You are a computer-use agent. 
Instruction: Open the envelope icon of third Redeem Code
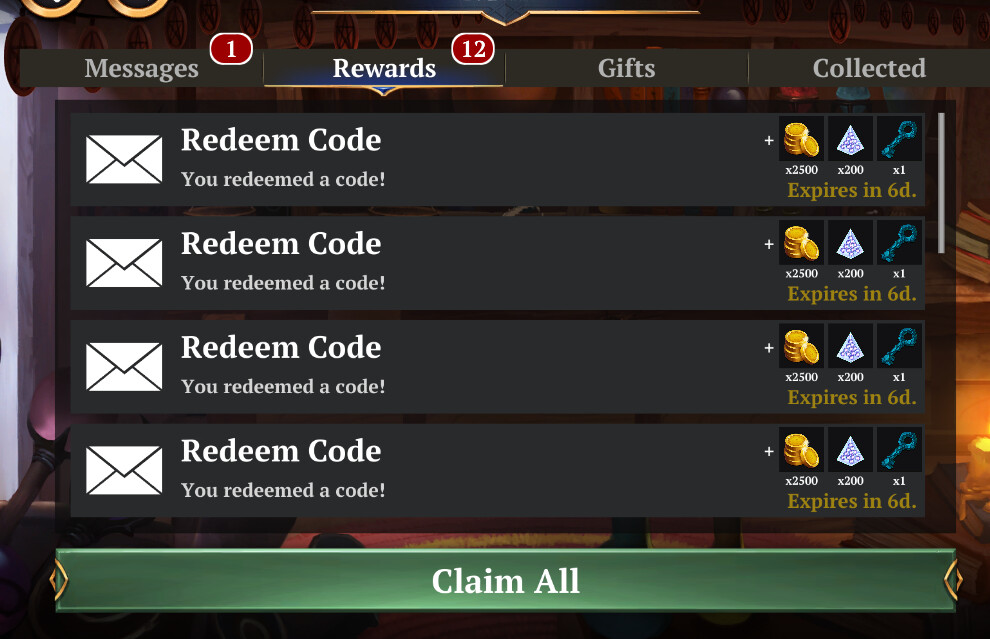[124, 366]
